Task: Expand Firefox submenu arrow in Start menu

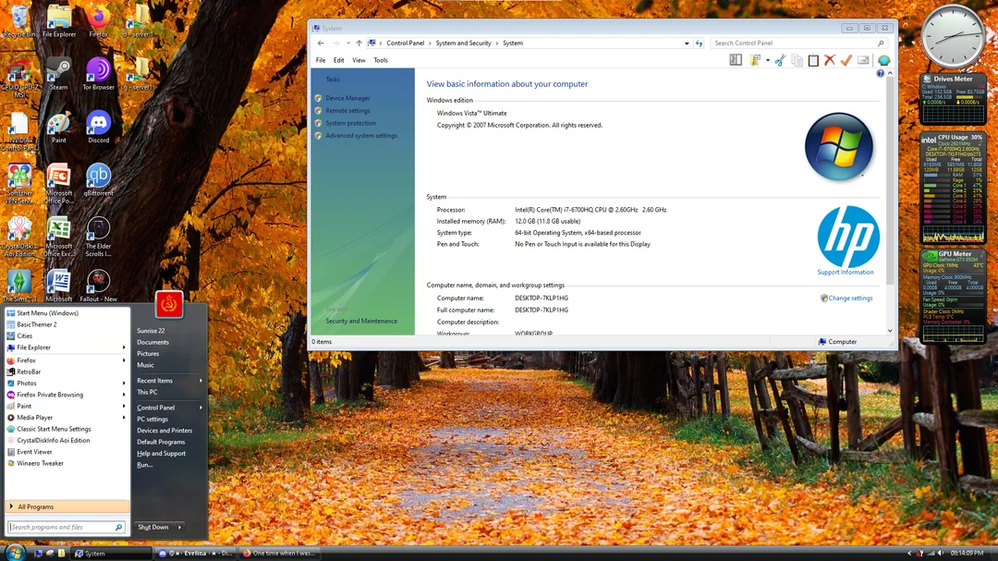Action: coord(123,360)
